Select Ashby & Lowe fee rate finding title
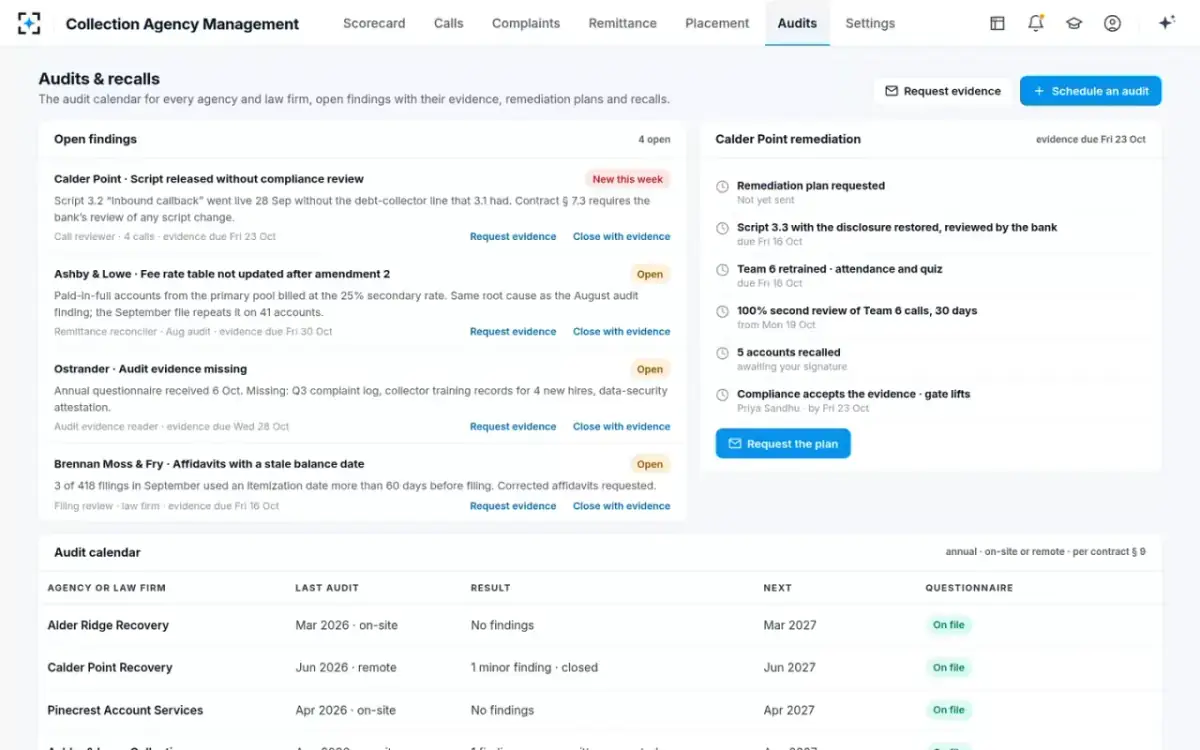The image size is (1200, 750). pos(222,274)
